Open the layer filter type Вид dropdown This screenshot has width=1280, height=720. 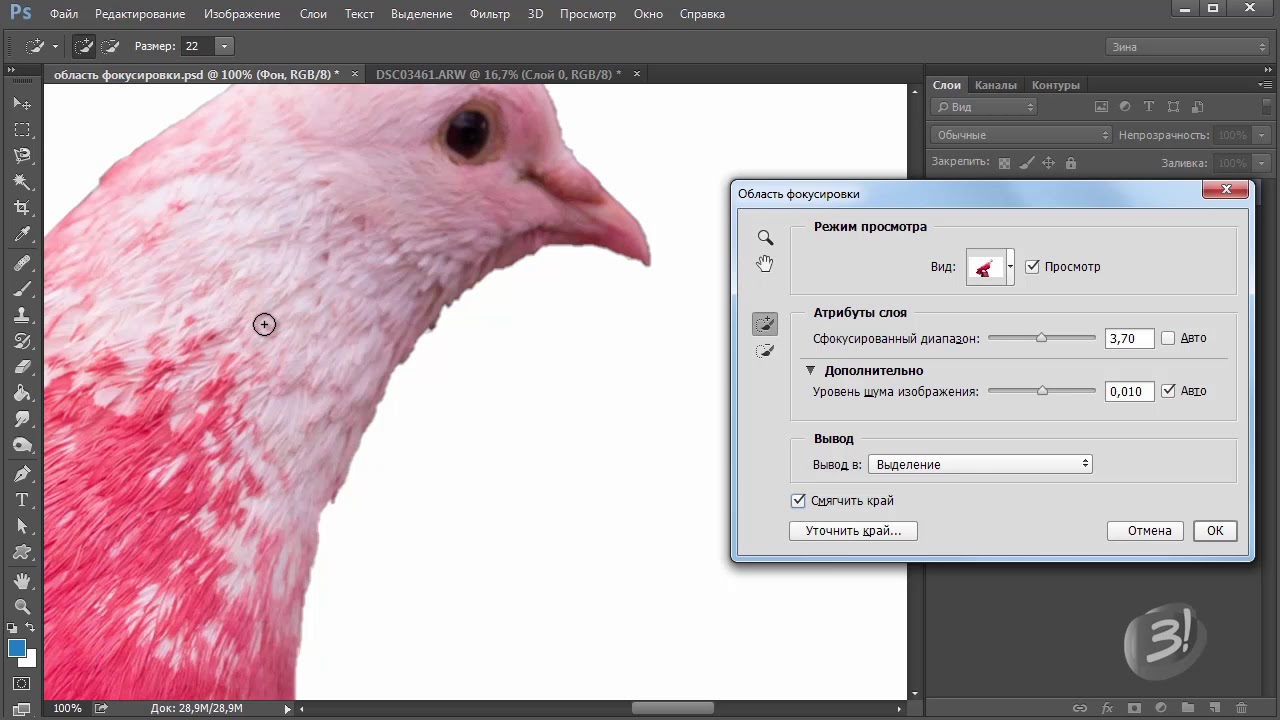point(984,107)
